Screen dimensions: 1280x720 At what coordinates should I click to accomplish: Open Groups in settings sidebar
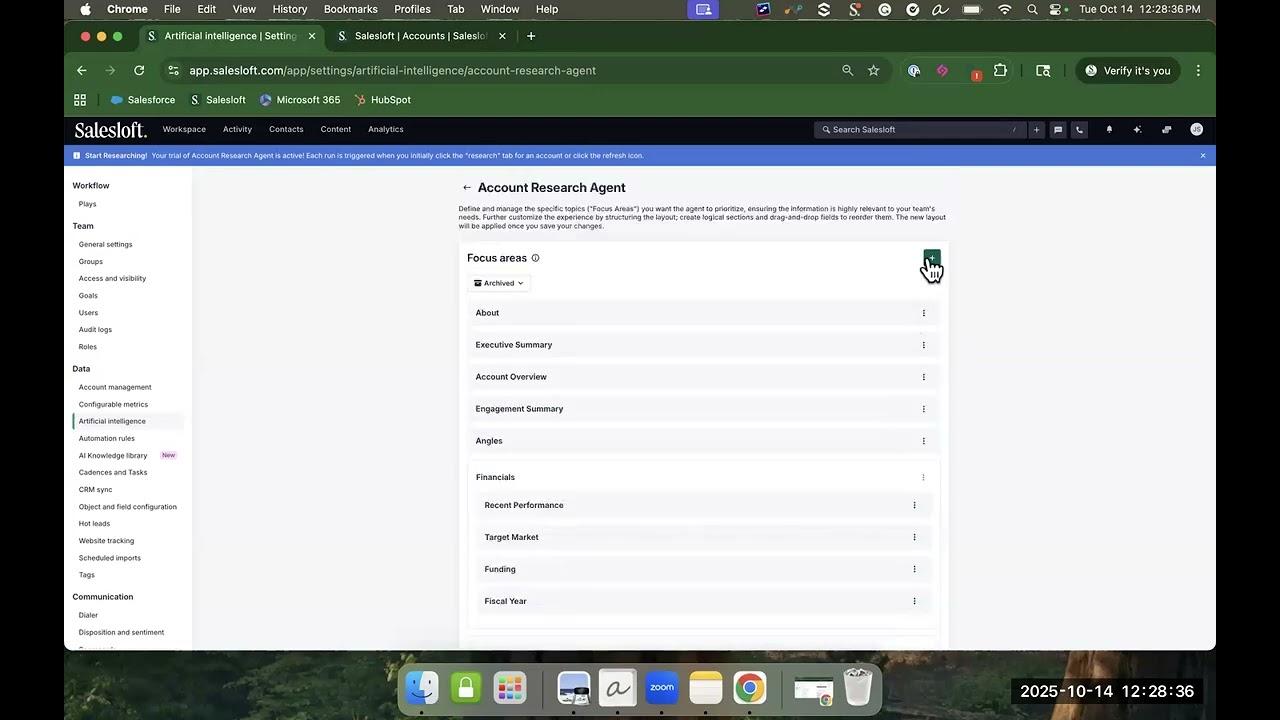[91, 261]
